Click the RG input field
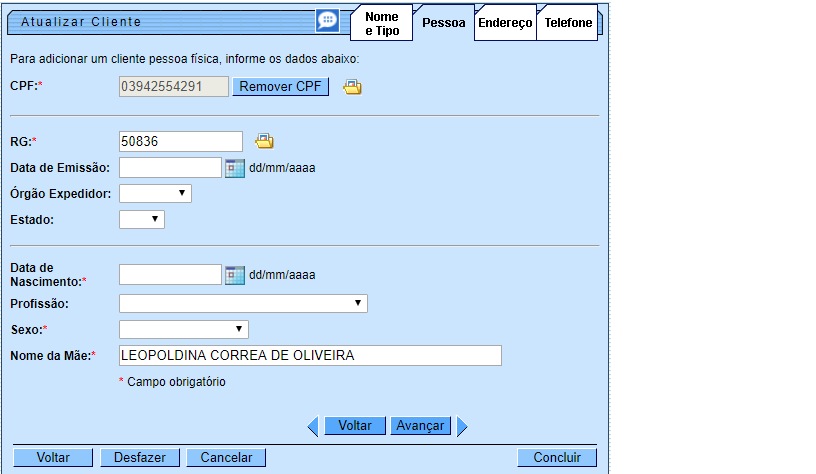 [x=181, y=142]
